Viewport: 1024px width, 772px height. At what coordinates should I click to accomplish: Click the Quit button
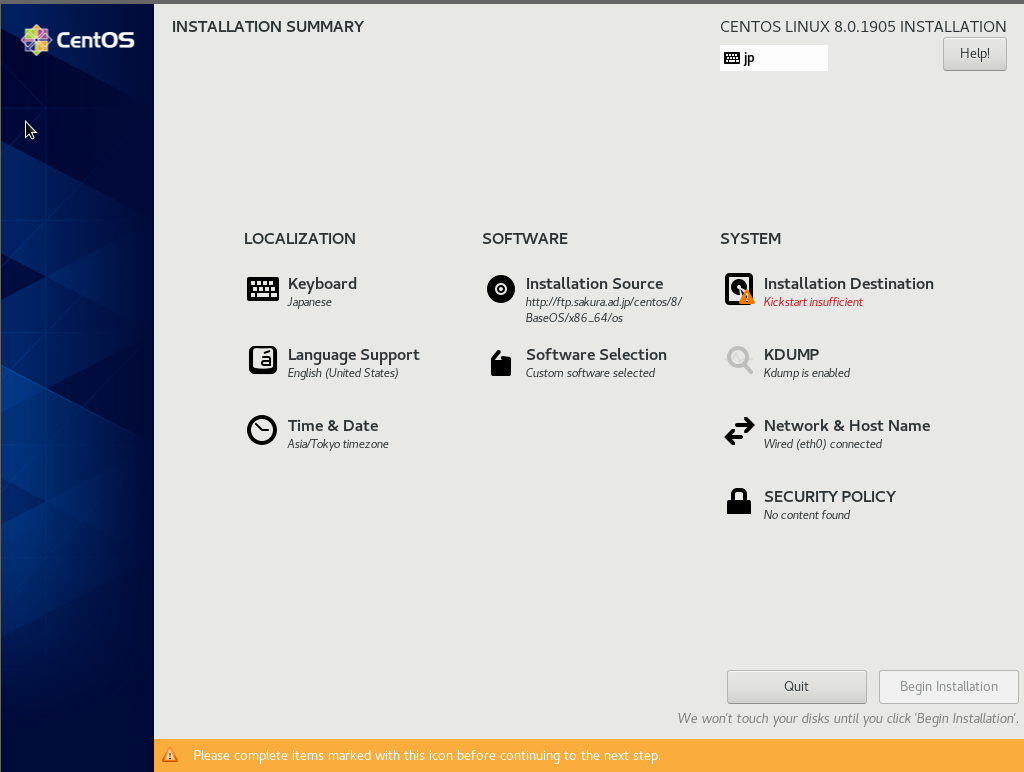click(x=797, y=686)
